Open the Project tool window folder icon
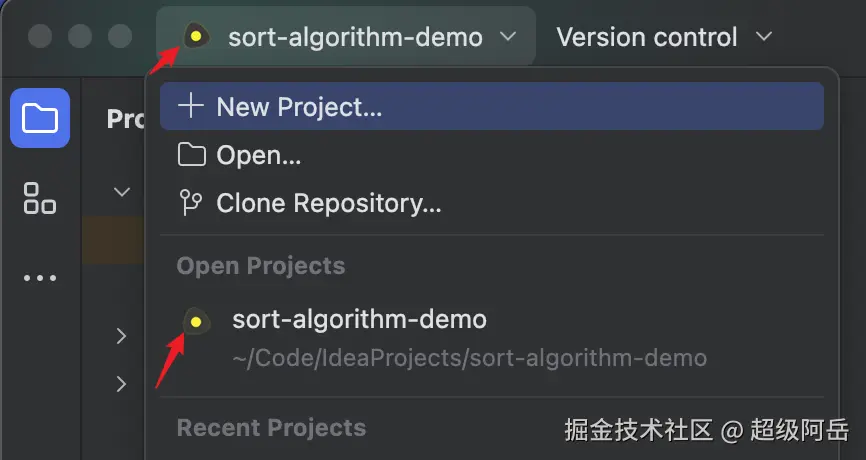 [x=40, y=118]
